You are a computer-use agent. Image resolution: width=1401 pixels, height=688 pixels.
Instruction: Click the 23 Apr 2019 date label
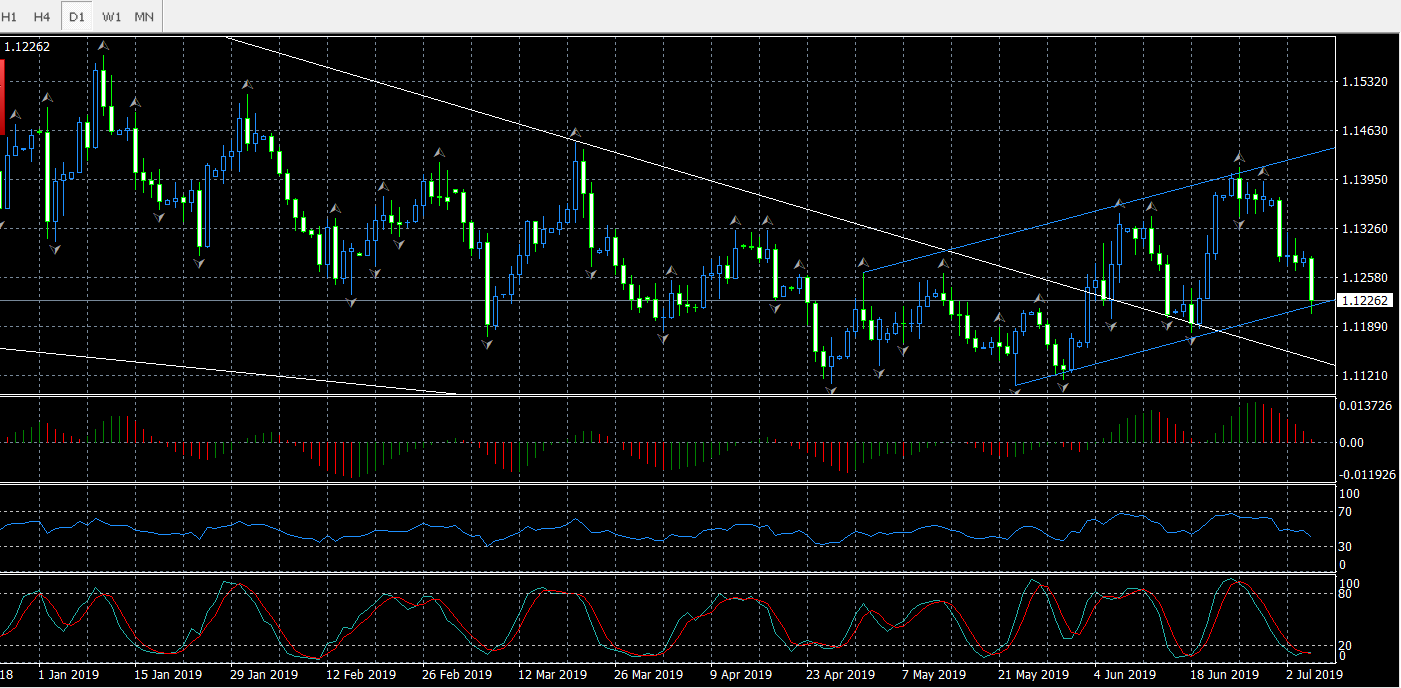tap(840, 675)
